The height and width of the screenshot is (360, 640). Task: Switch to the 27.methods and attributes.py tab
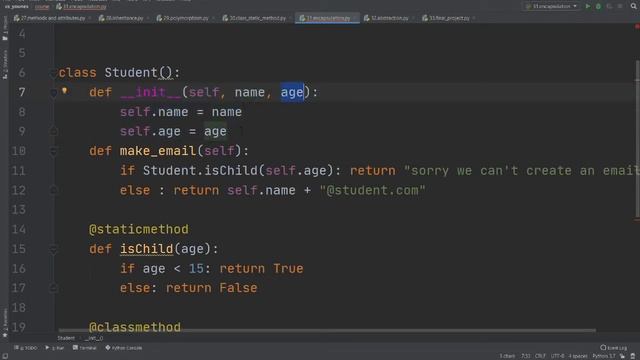pos(53,18)
